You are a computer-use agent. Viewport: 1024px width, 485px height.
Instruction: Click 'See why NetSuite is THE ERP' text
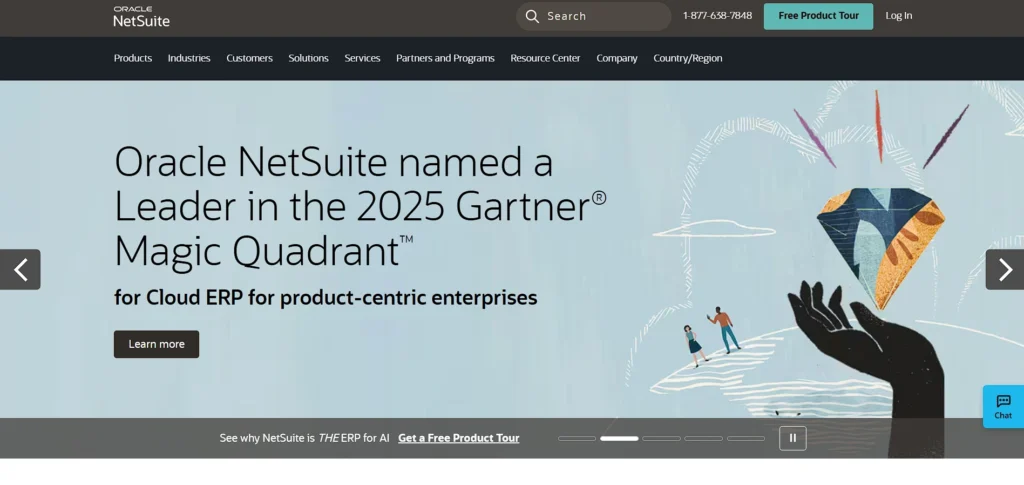click(304, 438)
